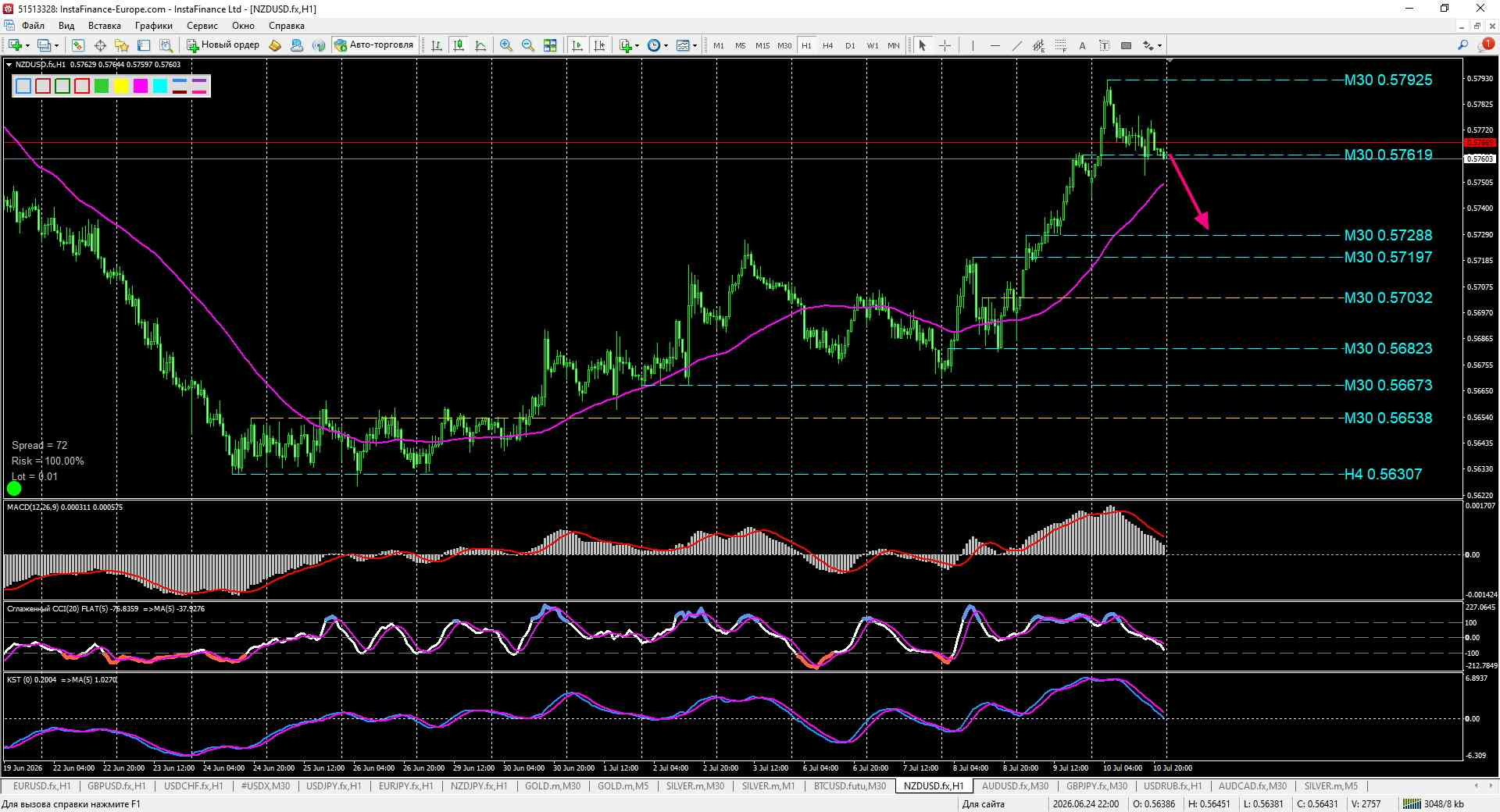Open the notifications bubble with red badge
This screenshot has width=1500, height=812.
pos(1487,45)
